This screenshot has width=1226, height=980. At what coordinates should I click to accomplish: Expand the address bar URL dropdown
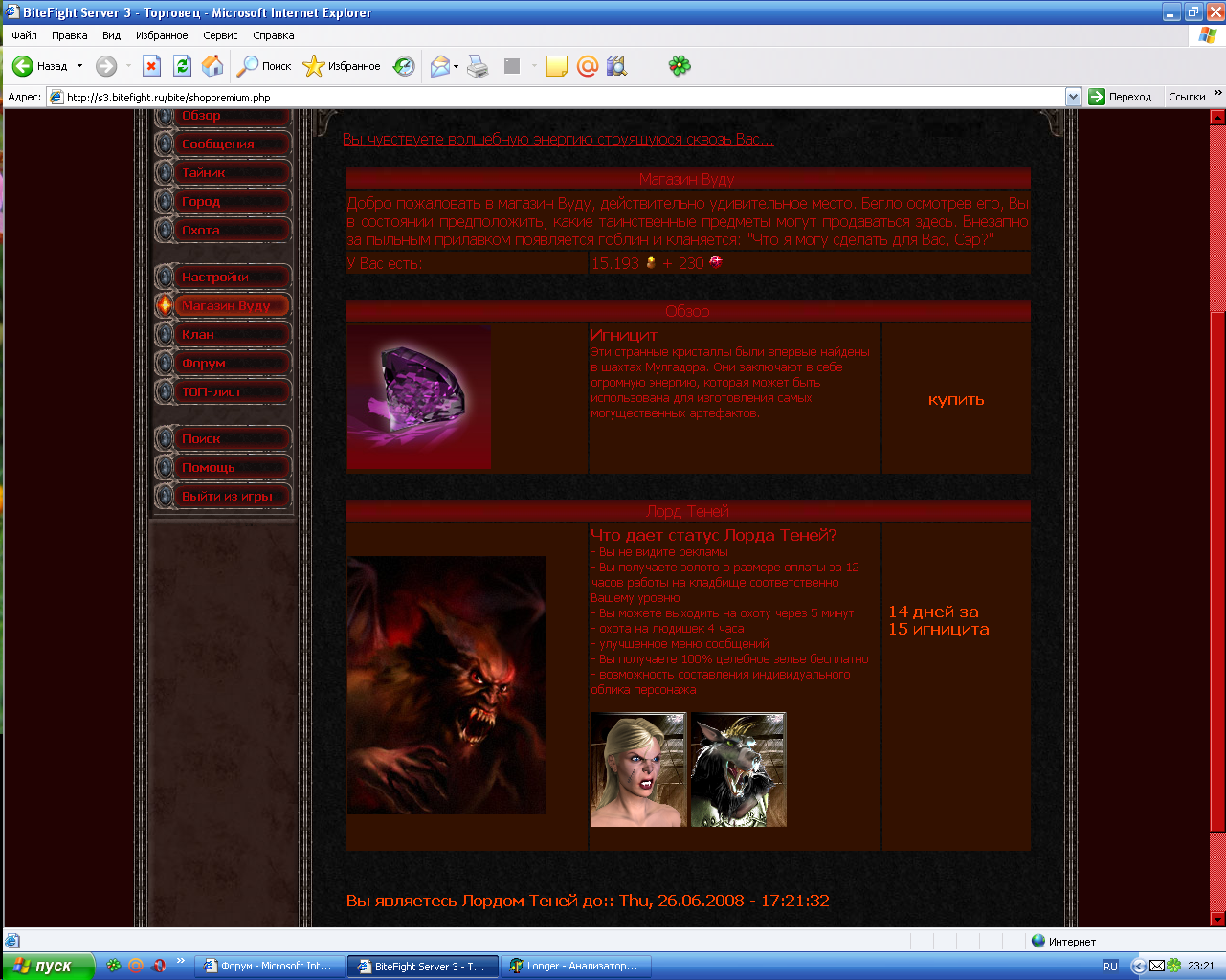(1073, 97)
